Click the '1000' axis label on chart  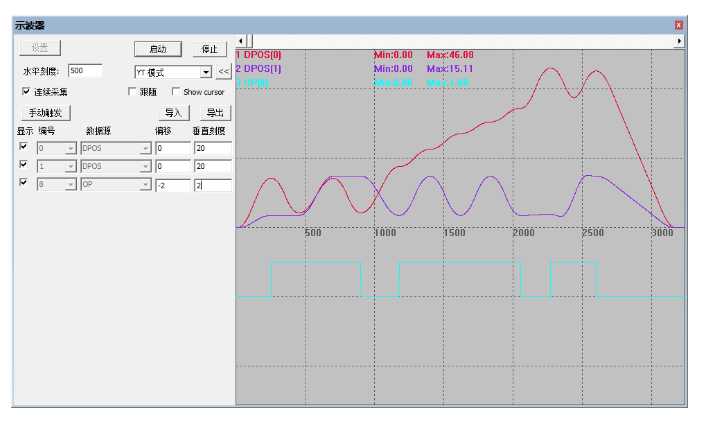[x=386, y=233]
